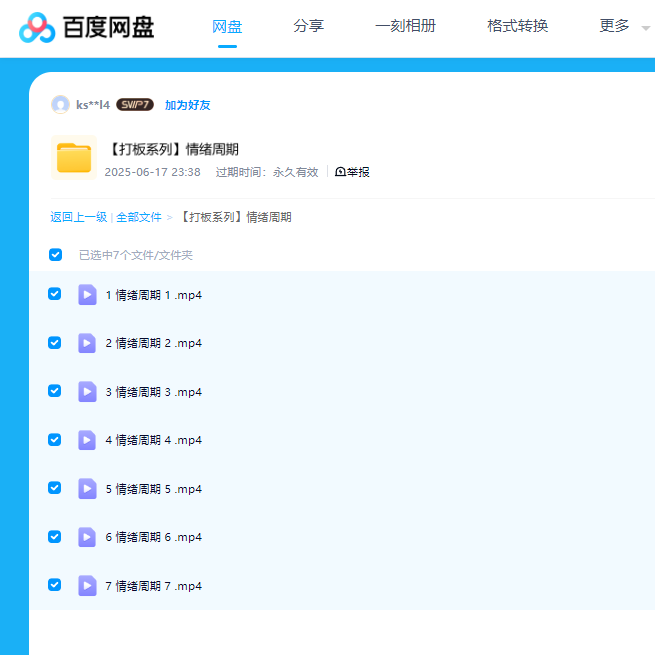The width and height of the screenshot is (655, 655).
Task: Deselect the 4 情绪周期 4 .mp4 checkbox
Action: [x=55, y=439]
